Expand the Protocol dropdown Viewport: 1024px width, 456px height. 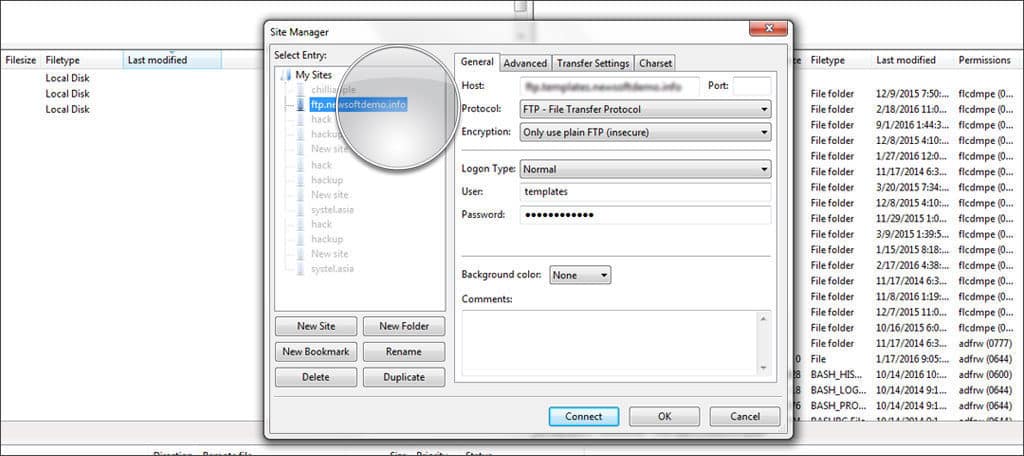click(645, 109)
